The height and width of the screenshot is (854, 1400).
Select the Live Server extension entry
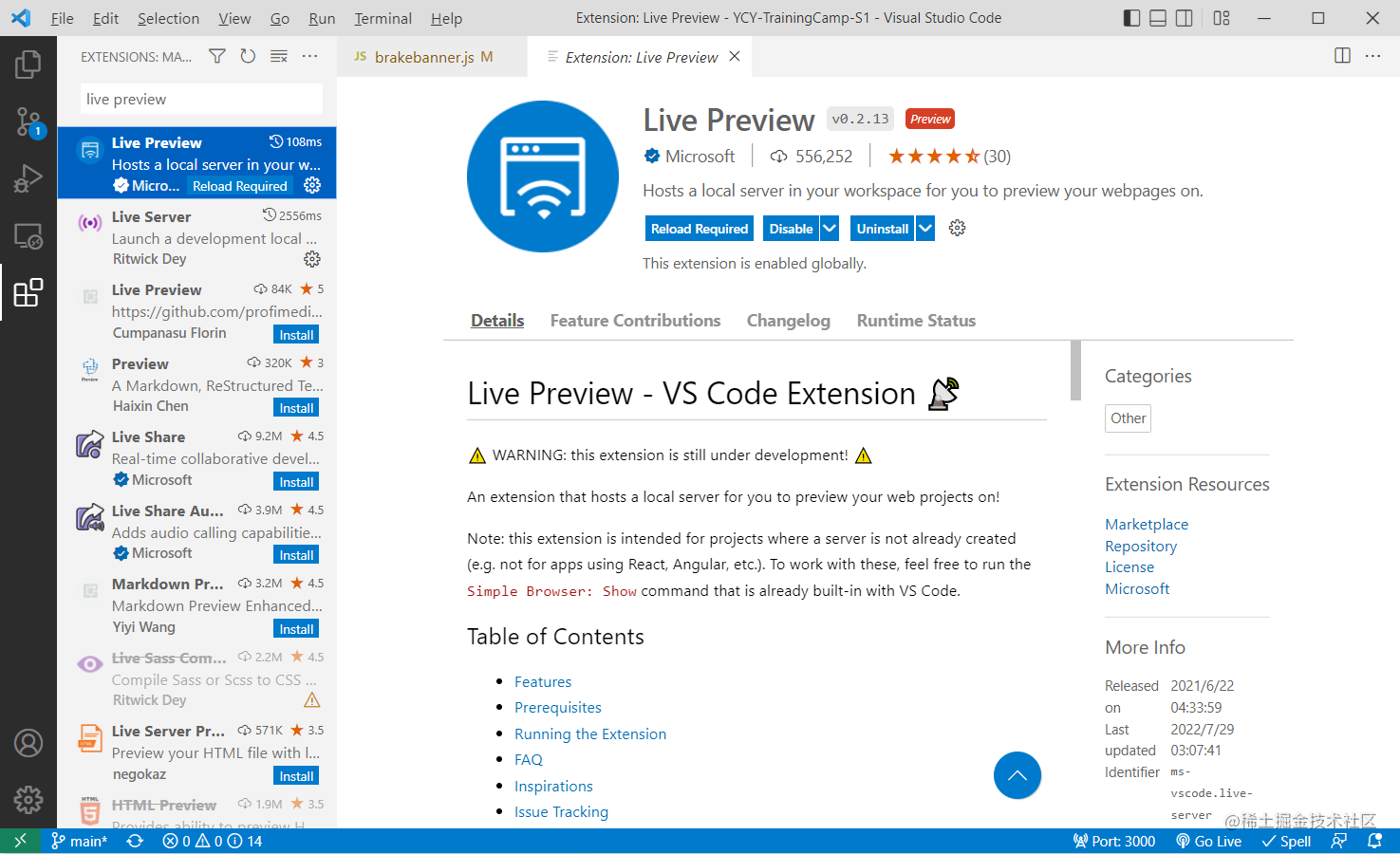tap(197, 237)
